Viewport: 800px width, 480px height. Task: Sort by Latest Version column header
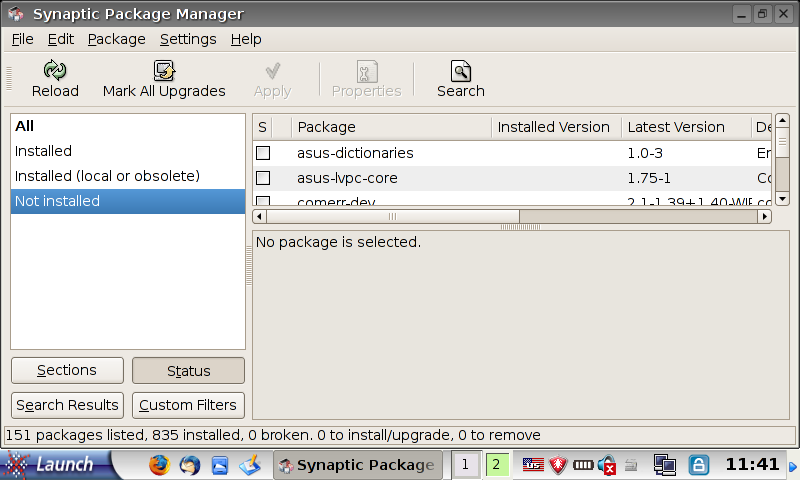click(x=686, y=127)
